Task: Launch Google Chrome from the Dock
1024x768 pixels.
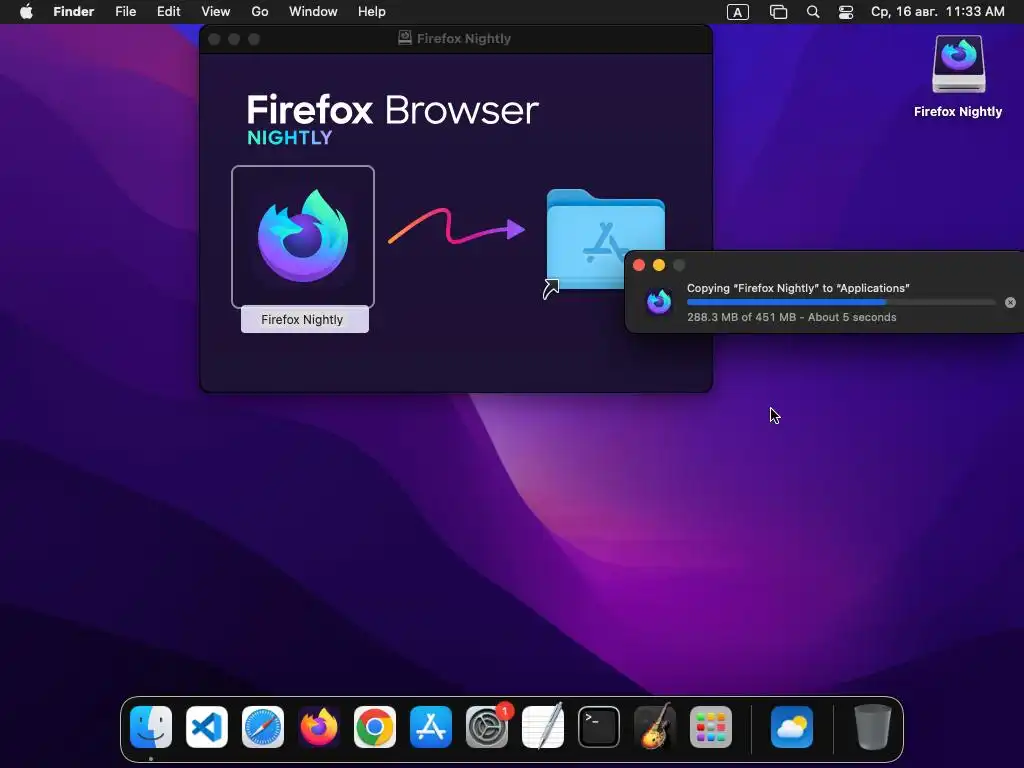Action: coord(375,727)
